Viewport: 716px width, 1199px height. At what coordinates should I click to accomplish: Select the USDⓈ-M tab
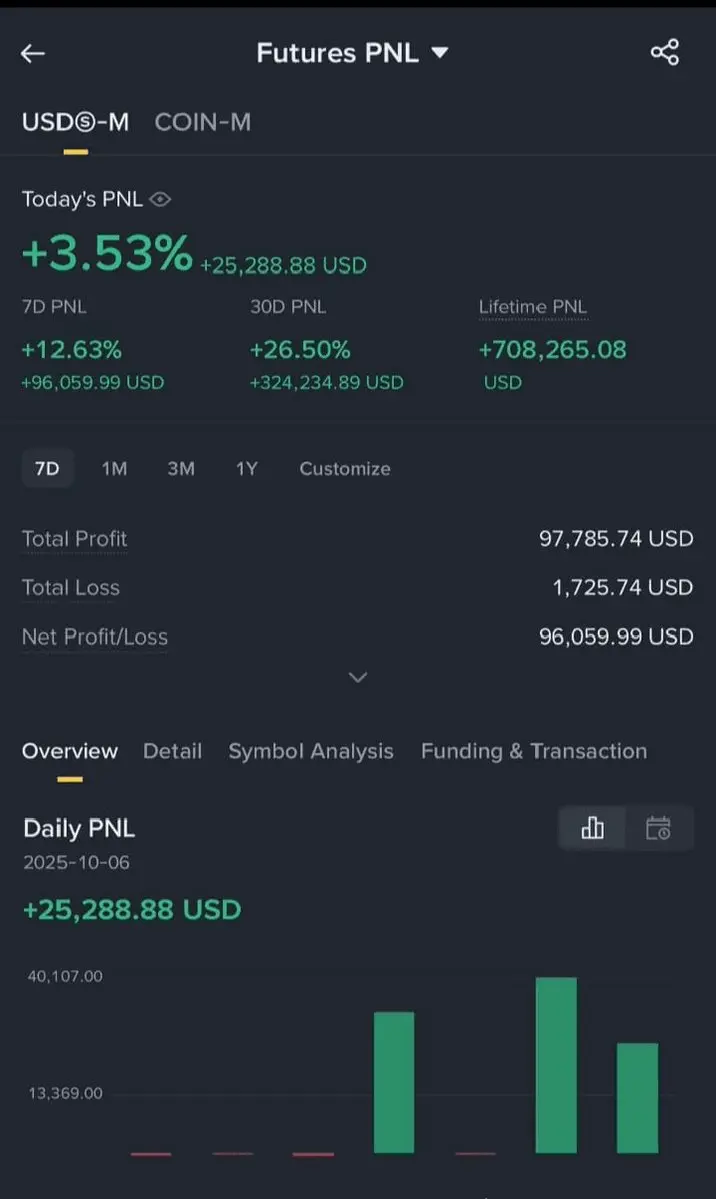(x=75, y=122)
